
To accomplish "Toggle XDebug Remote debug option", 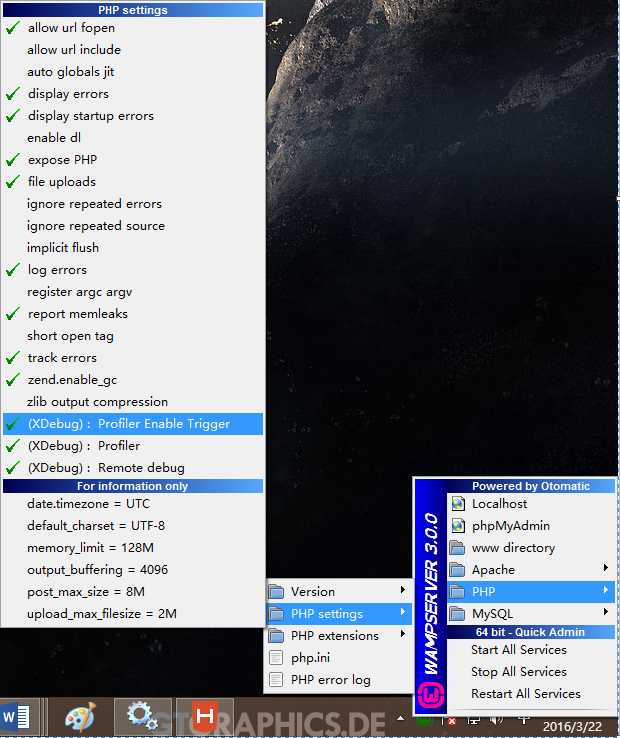I will coord(133,468).
